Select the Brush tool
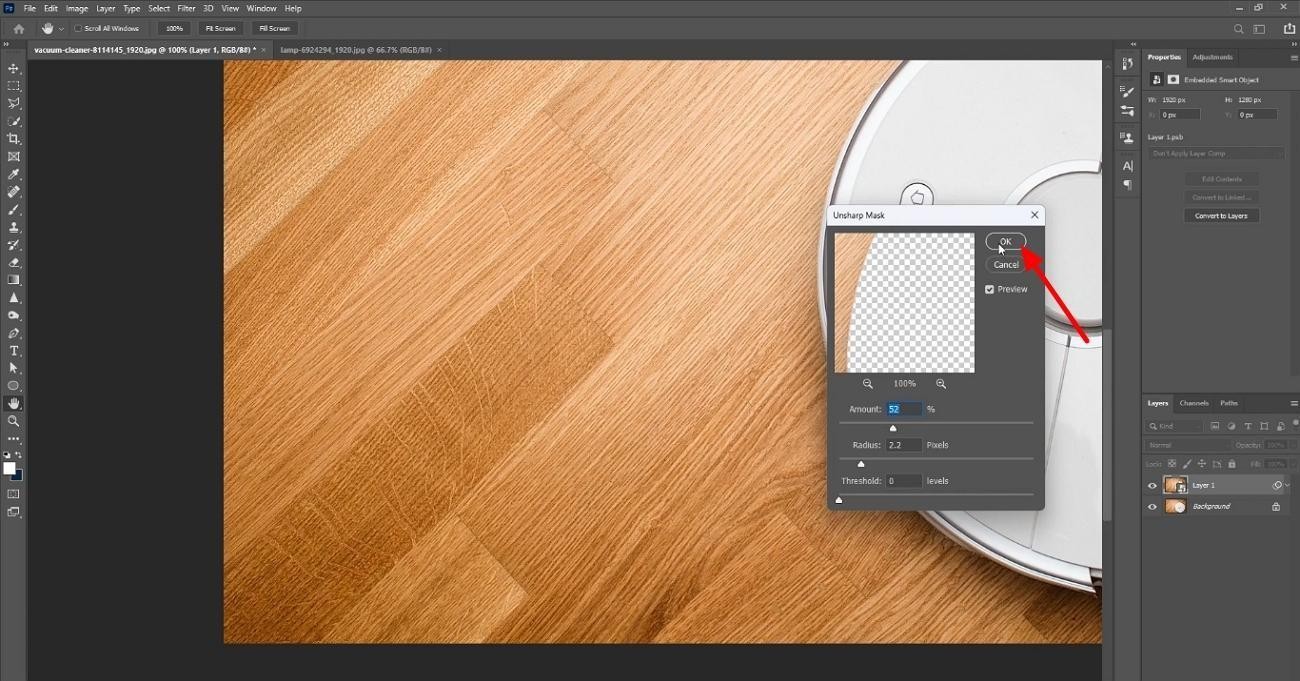1300x681 pixels. (14, 210)
